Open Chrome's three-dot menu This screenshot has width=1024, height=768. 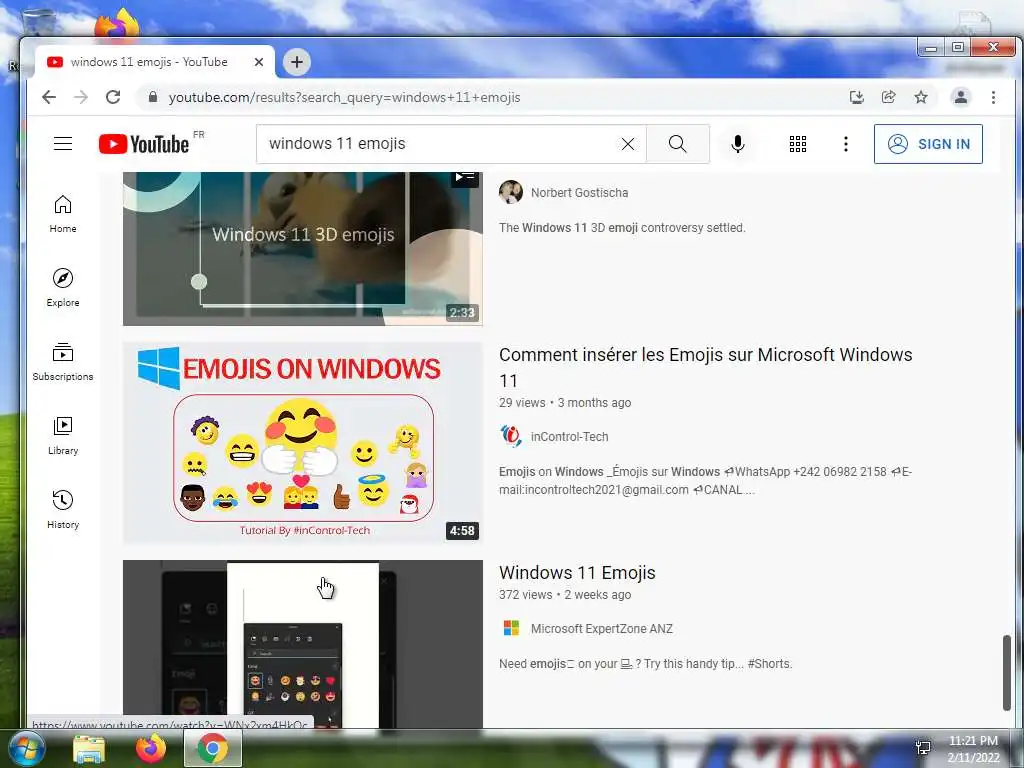click(x=993, y=97)
